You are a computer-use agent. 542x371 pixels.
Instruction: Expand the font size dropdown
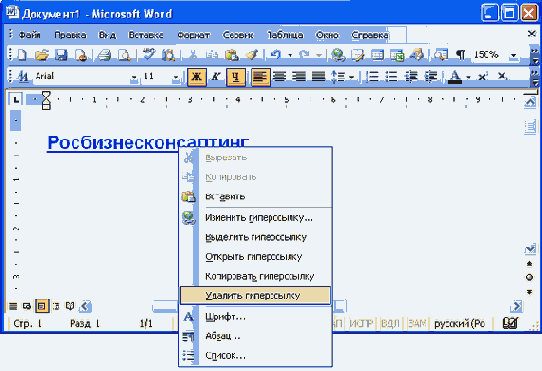coord(176,77)
